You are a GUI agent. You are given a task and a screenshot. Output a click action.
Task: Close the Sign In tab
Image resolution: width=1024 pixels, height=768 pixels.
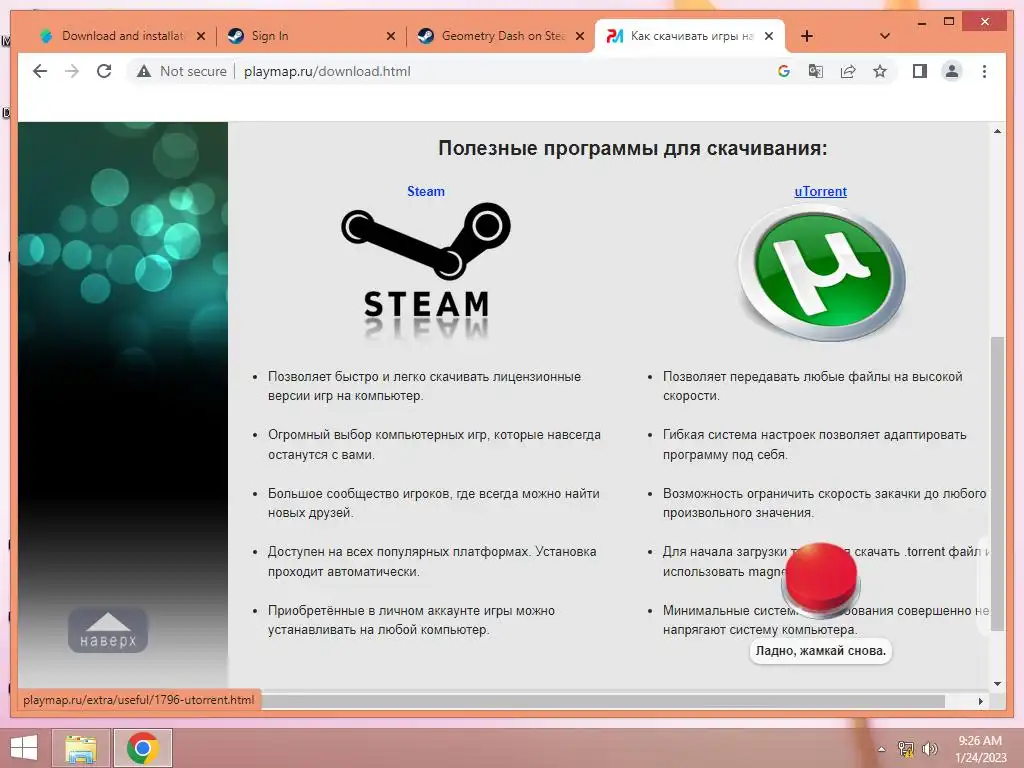coord(391,36)
